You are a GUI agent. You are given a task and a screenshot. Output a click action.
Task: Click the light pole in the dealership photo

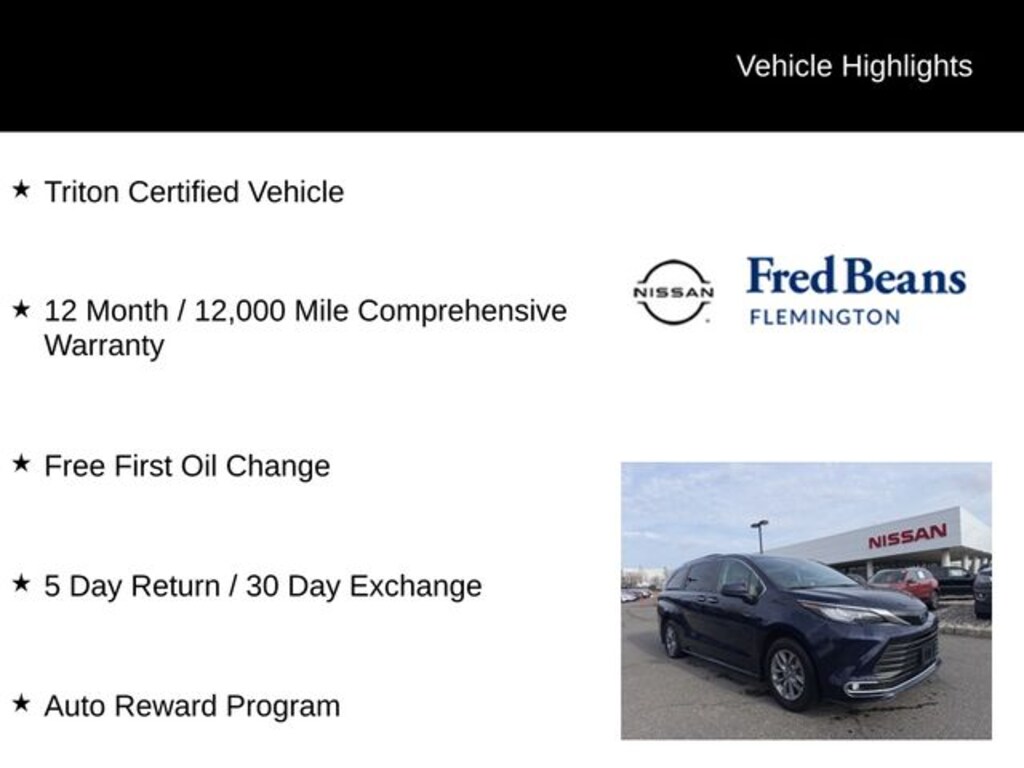tap(760, 535)
